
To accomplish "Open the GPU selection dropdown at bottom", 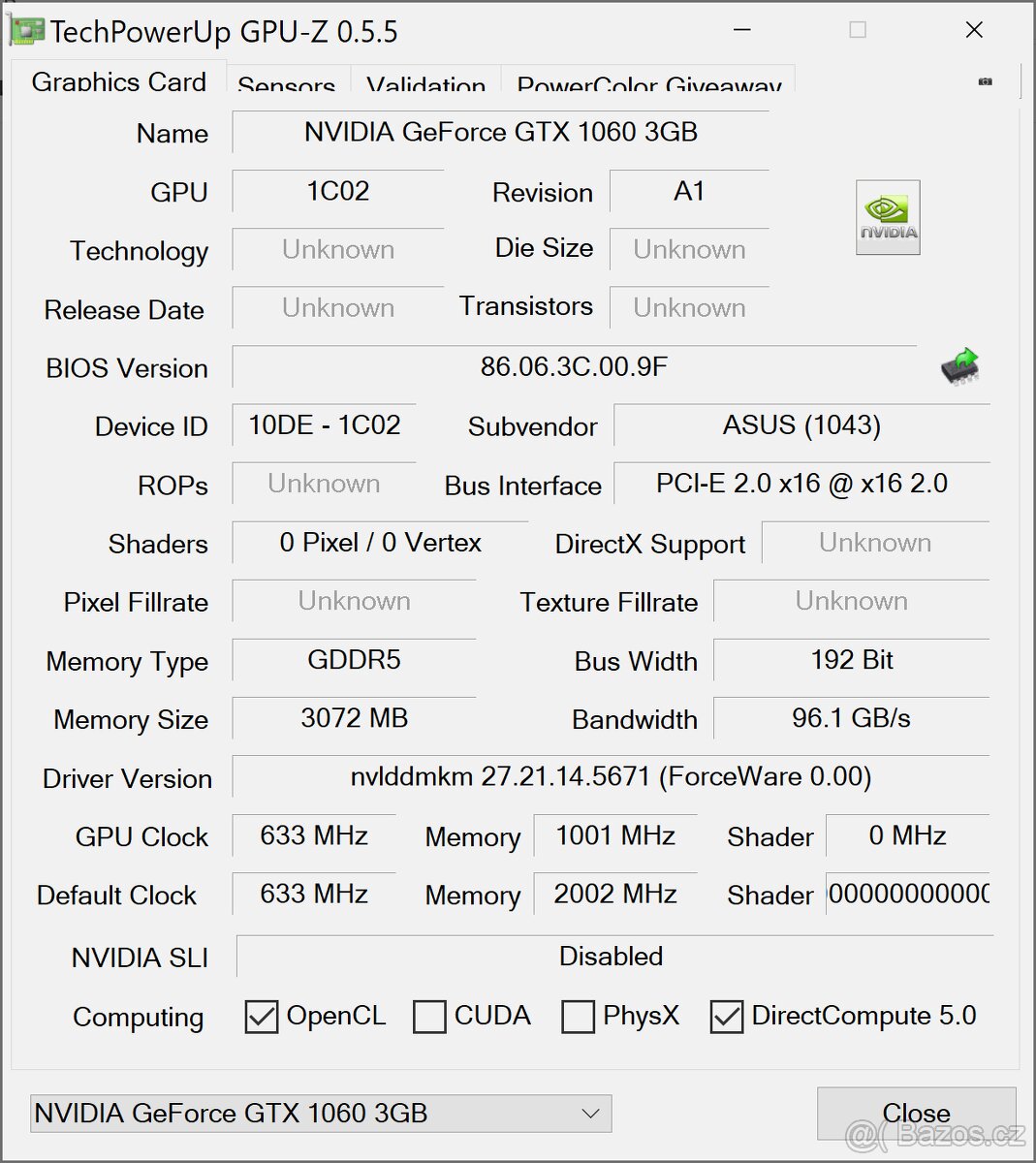I will tap(321, 1114).
